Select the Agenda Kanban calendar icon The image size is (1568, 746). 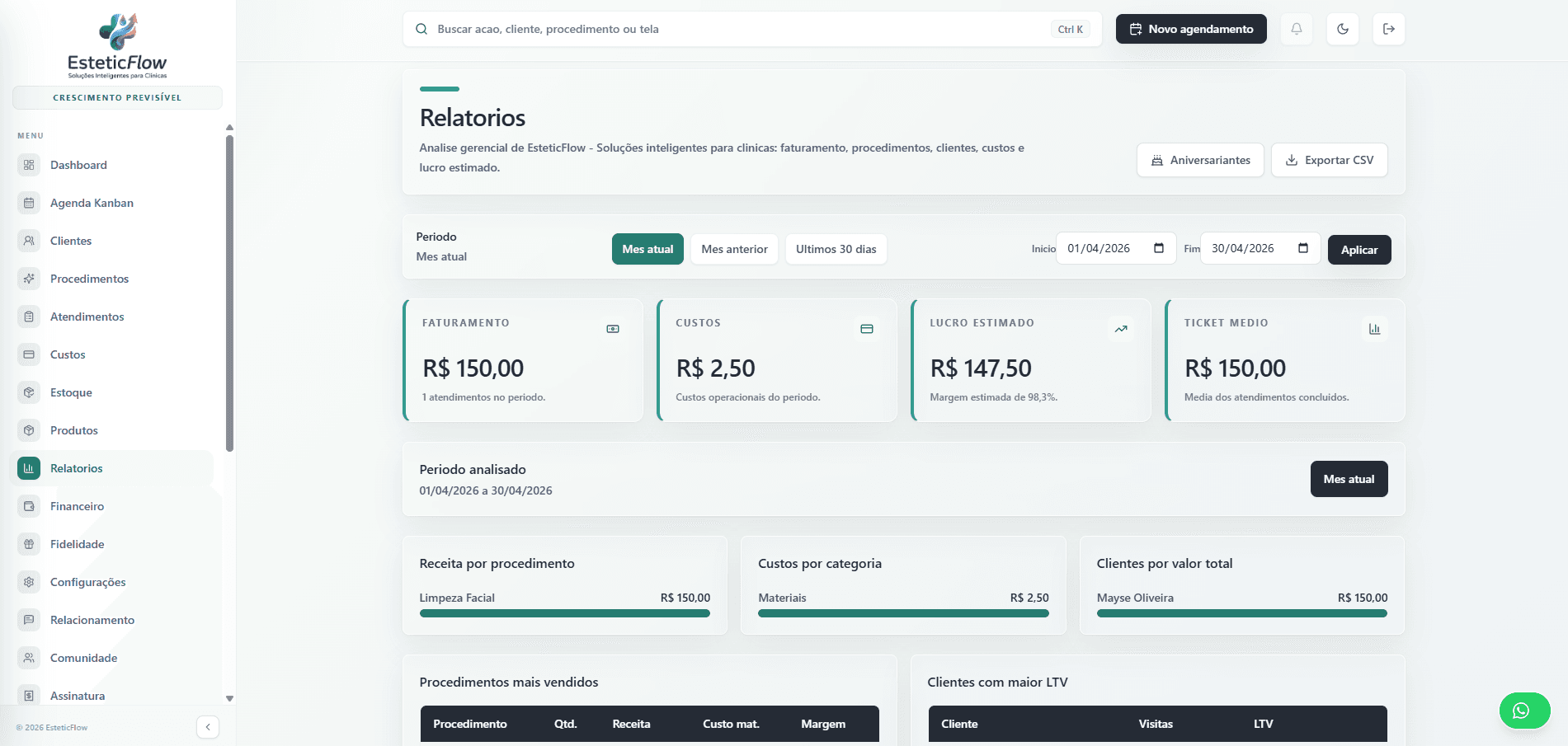[x=29, y=203]
